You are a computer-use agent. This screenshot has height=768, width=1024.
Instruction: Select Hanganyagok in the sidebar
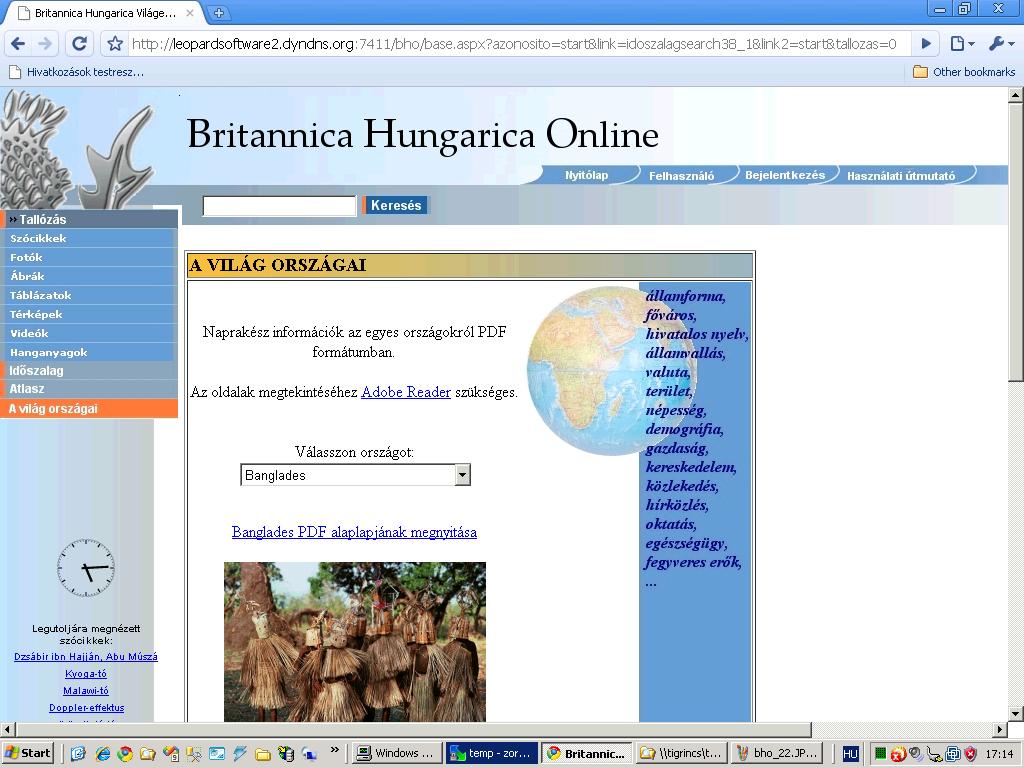coord(89,352)
